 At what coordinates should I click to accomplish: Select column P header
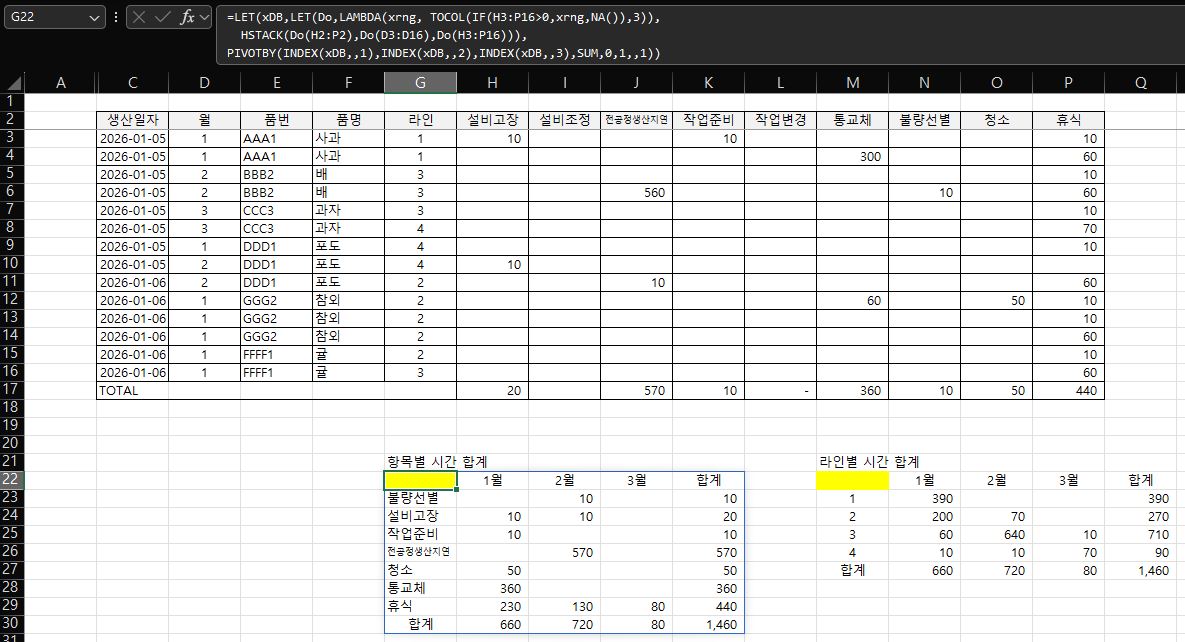pos(1068,84)
